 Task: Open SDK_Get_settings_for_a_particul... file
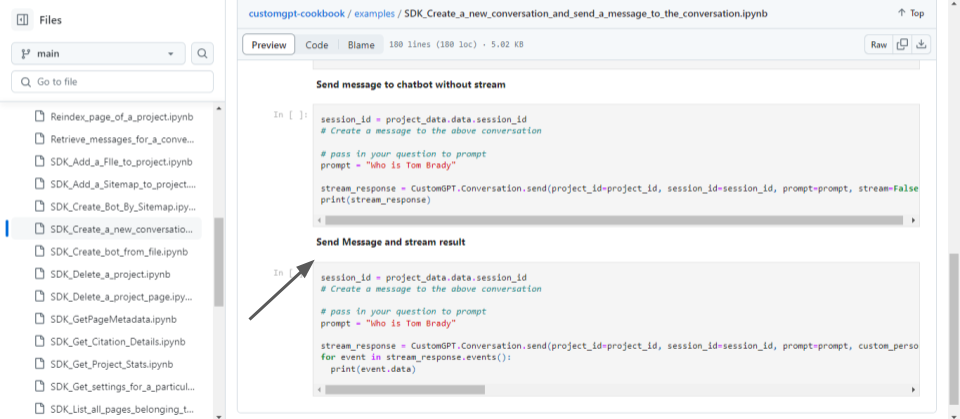coord(122,387)
